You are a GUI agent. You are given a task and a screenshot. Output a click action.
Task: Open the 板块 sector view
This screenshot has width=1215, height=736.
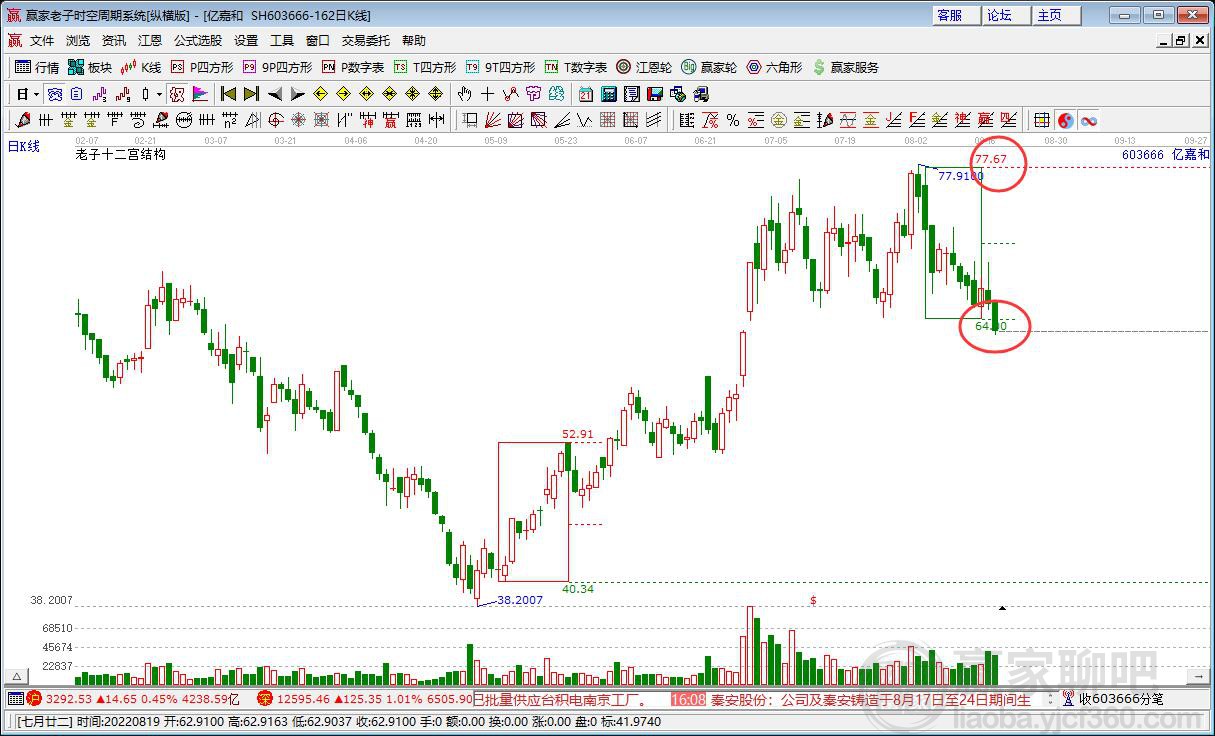90,67
